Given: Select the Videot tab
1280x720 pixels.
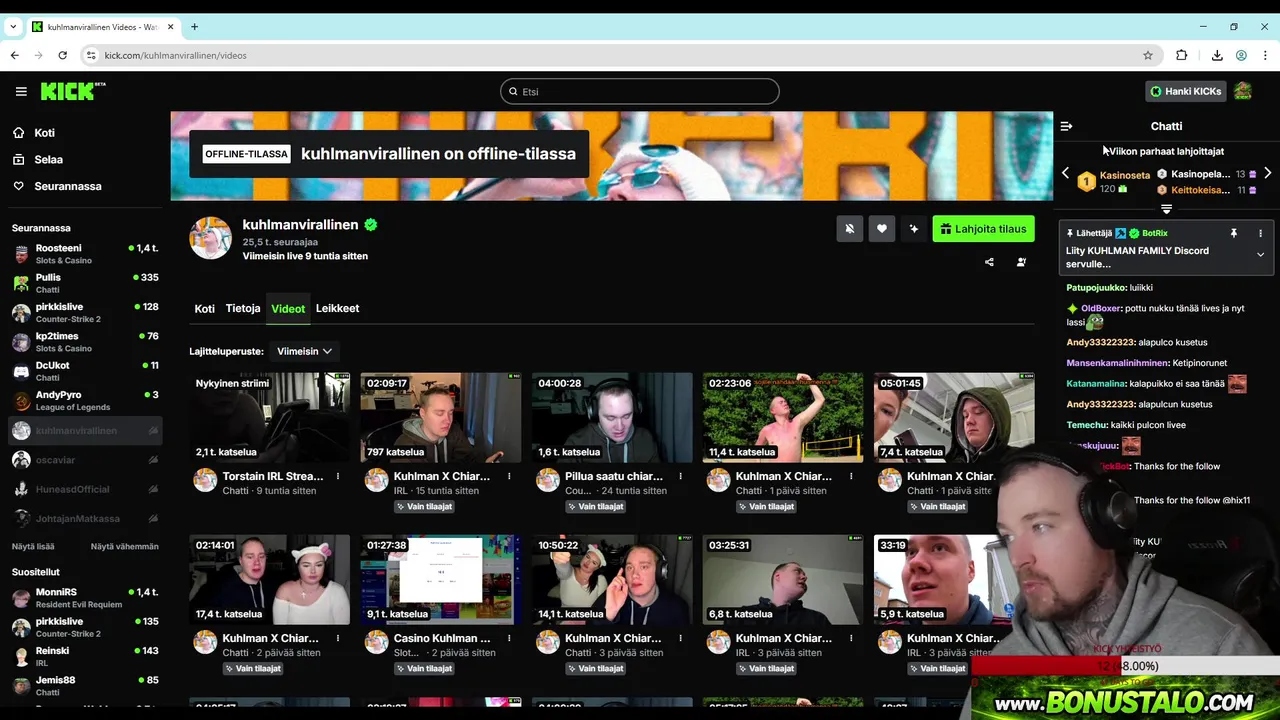Looking at the screenshot, I should (x=288, y=309).
